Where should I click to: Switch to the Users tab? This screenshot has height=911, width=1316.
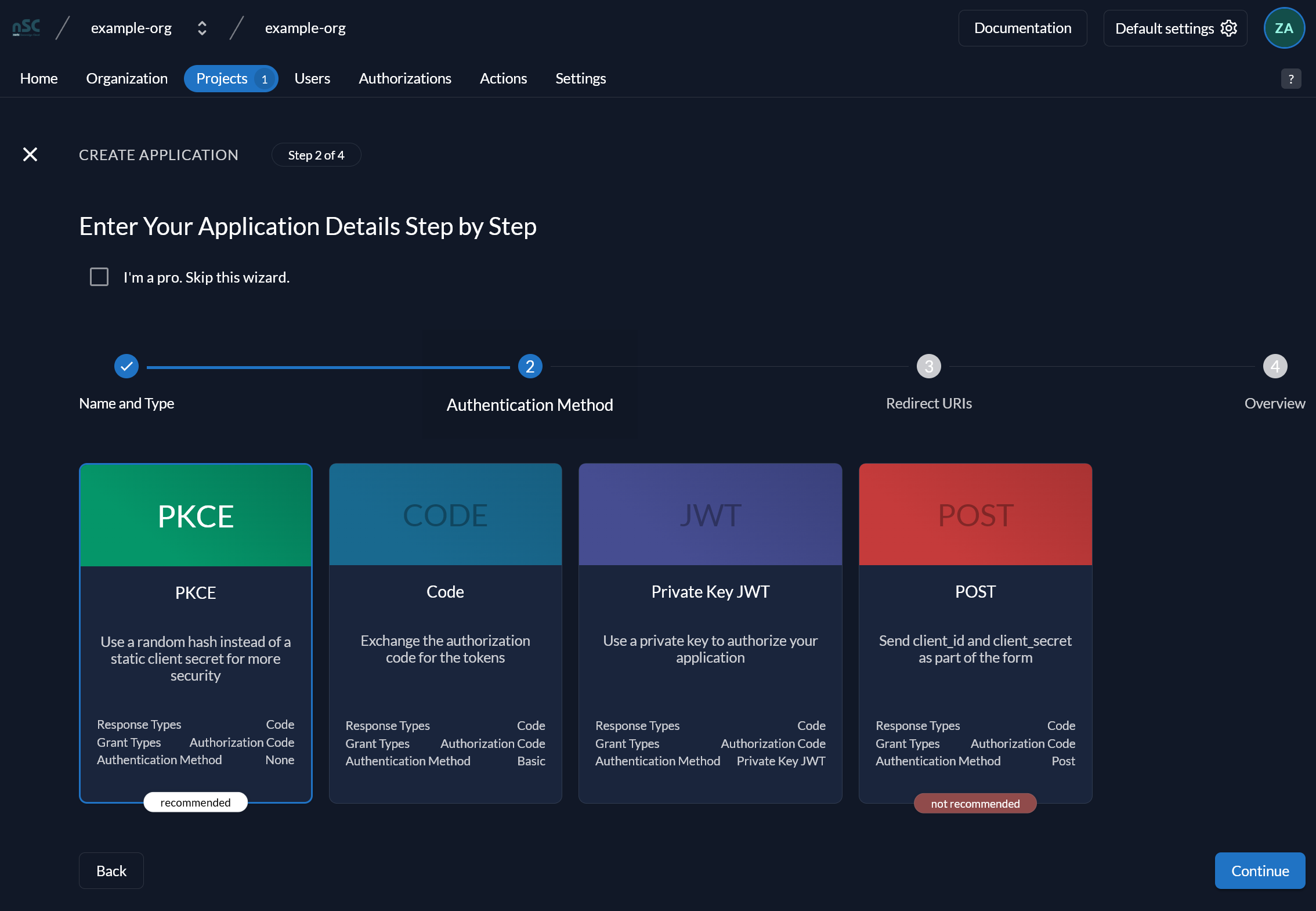312,78
